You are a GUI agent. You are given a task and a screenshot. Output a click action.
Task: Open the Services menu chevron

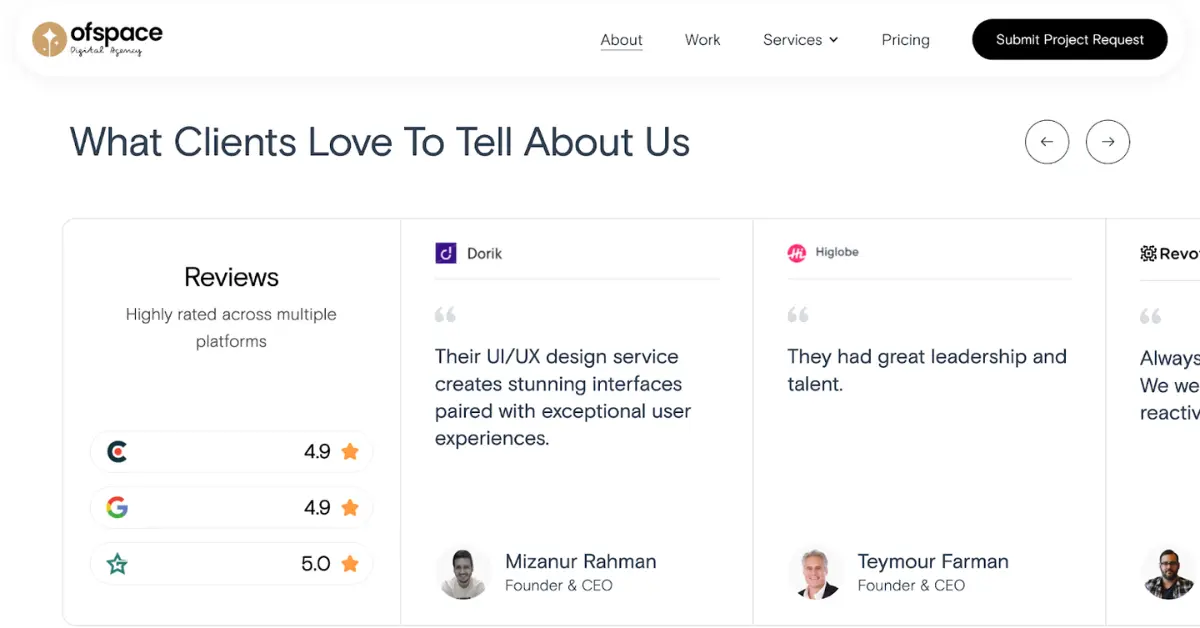(836, 40)
